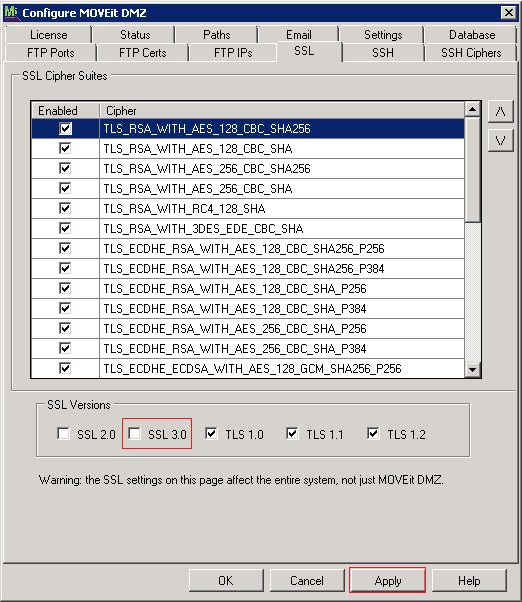Image resolution: width=522 pixels, height=602 pixels.
Task: Uncheck TLS_RSA_WITH_AES_128_CBC_SHA256 cipher
Action: (x=65, y=128)
